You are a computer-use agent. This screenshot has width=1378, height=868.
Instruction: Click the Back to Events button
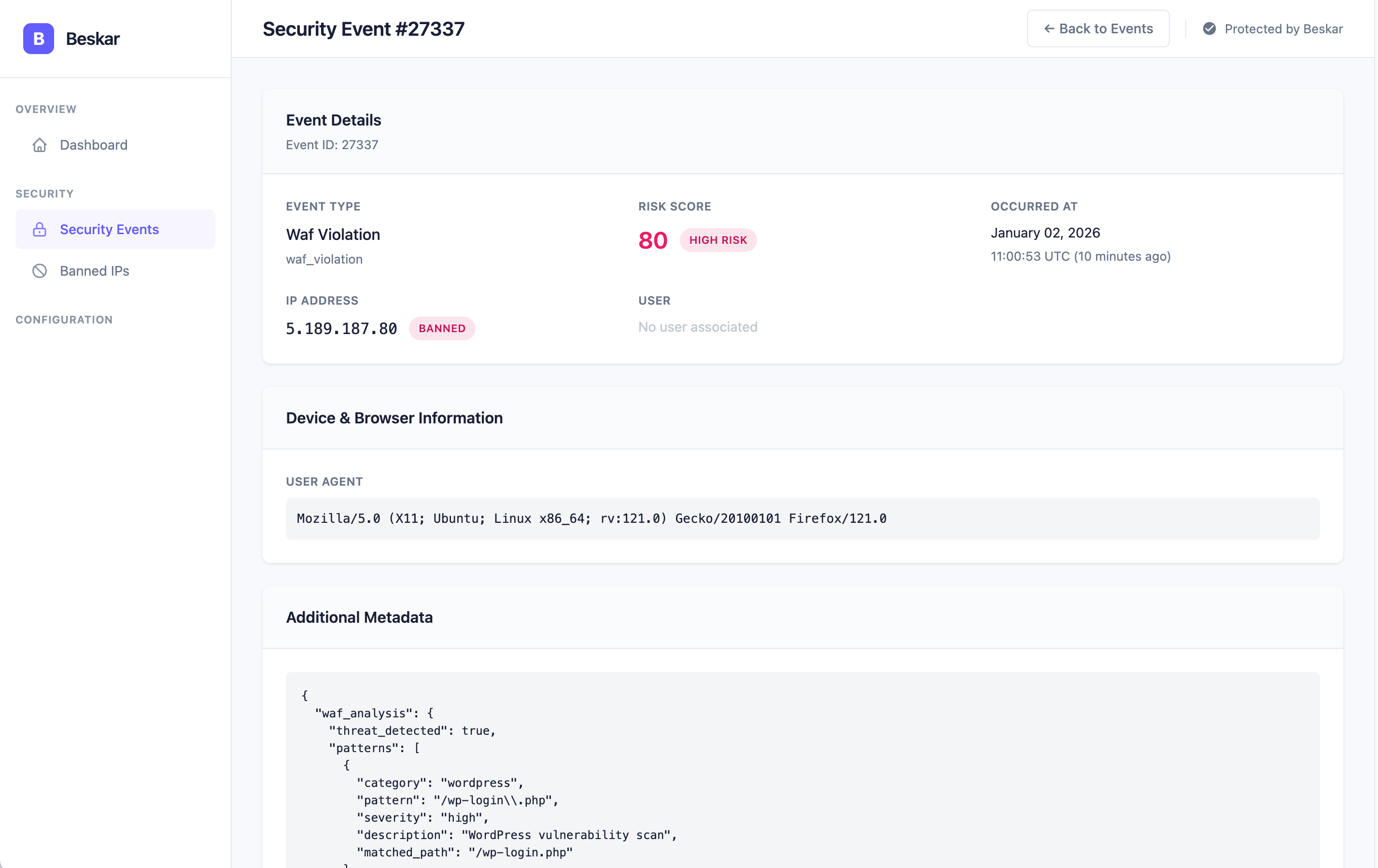pyautogui.click(x=1097, y=28)
